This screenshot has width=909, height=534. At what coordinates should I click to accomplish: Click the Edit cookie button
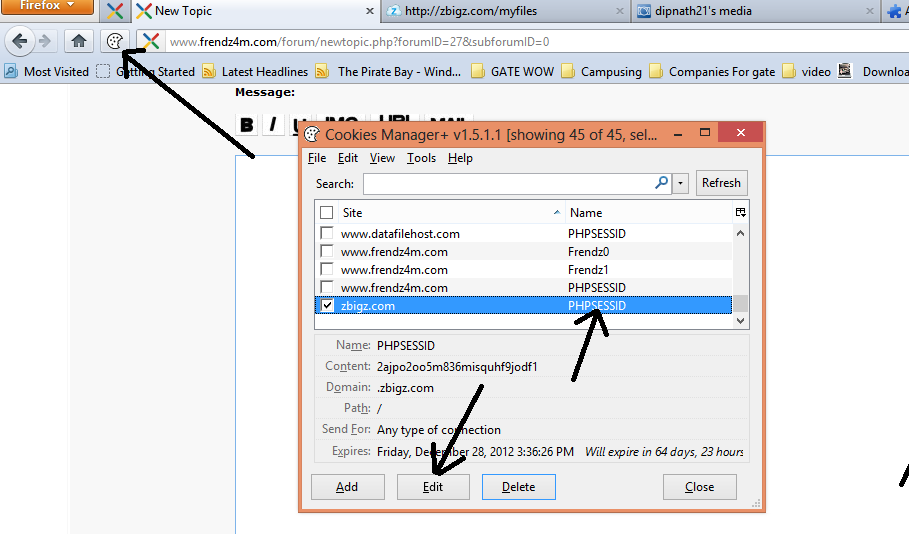[432, 487]
